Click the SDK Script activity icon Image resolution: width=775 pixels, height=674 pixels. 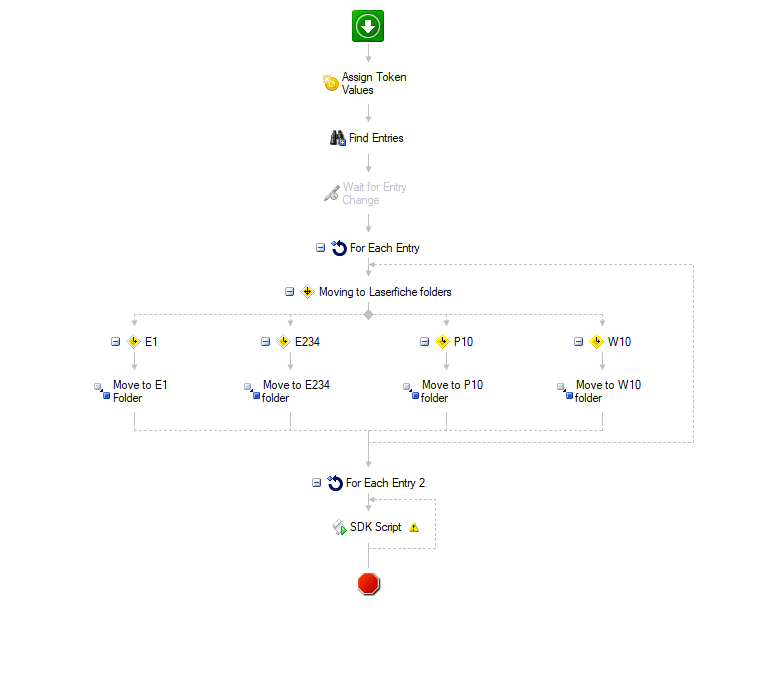point(339,527)
